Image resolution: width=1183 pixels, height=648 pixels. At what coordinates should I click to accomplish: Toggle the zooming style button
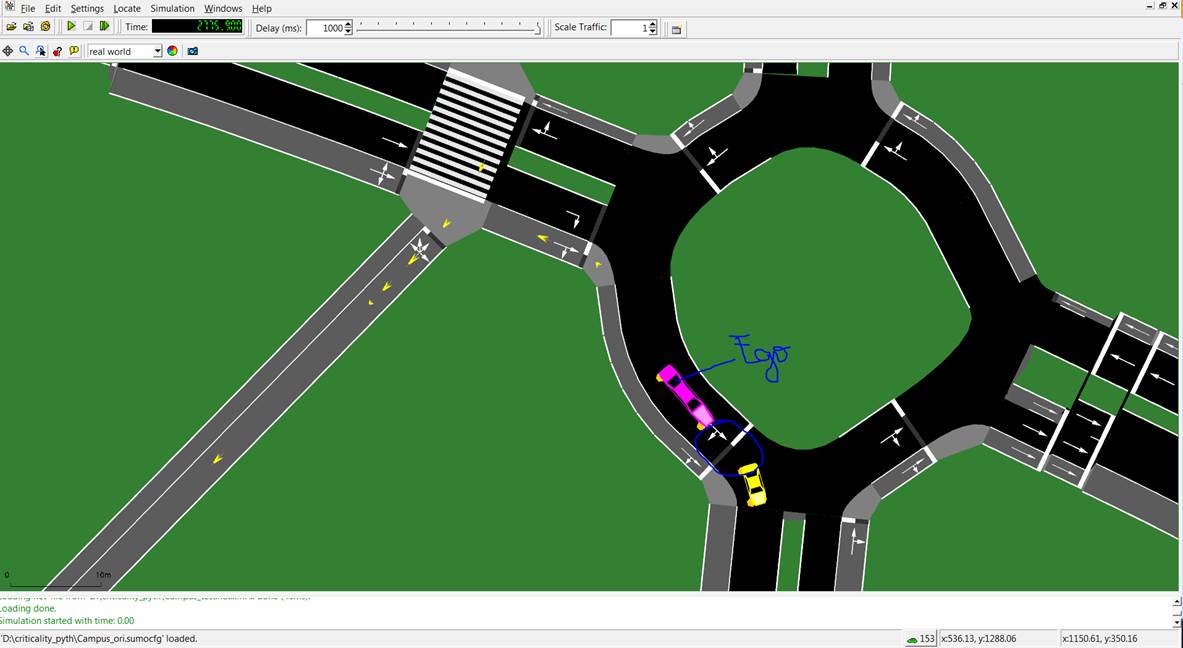pos(41,51)
